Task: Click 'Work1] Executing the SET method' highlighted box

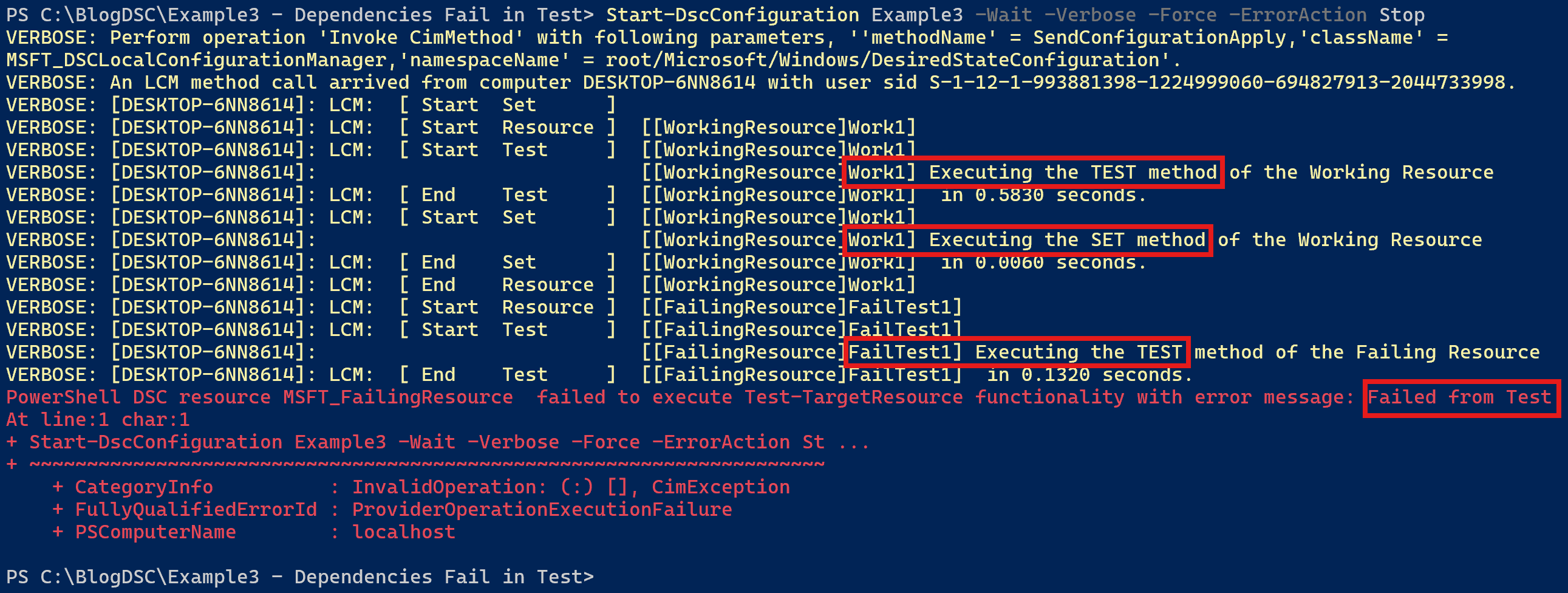Action: (x=1027, y=240)
